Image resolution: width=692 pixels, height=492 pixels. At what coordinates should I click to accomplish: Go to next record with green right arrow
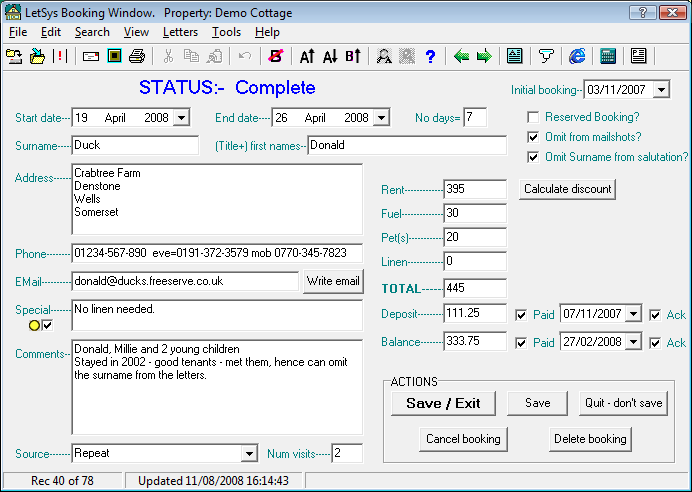[483, 56]
